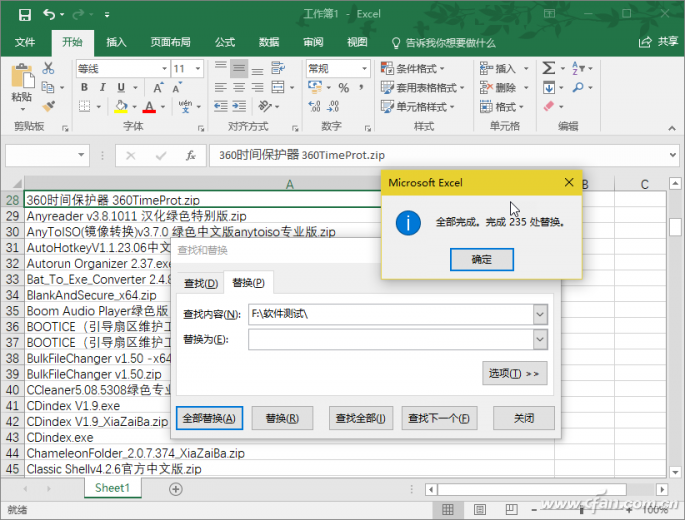
Task: Click the Find and Select magnifier icon
Action: 578,87
